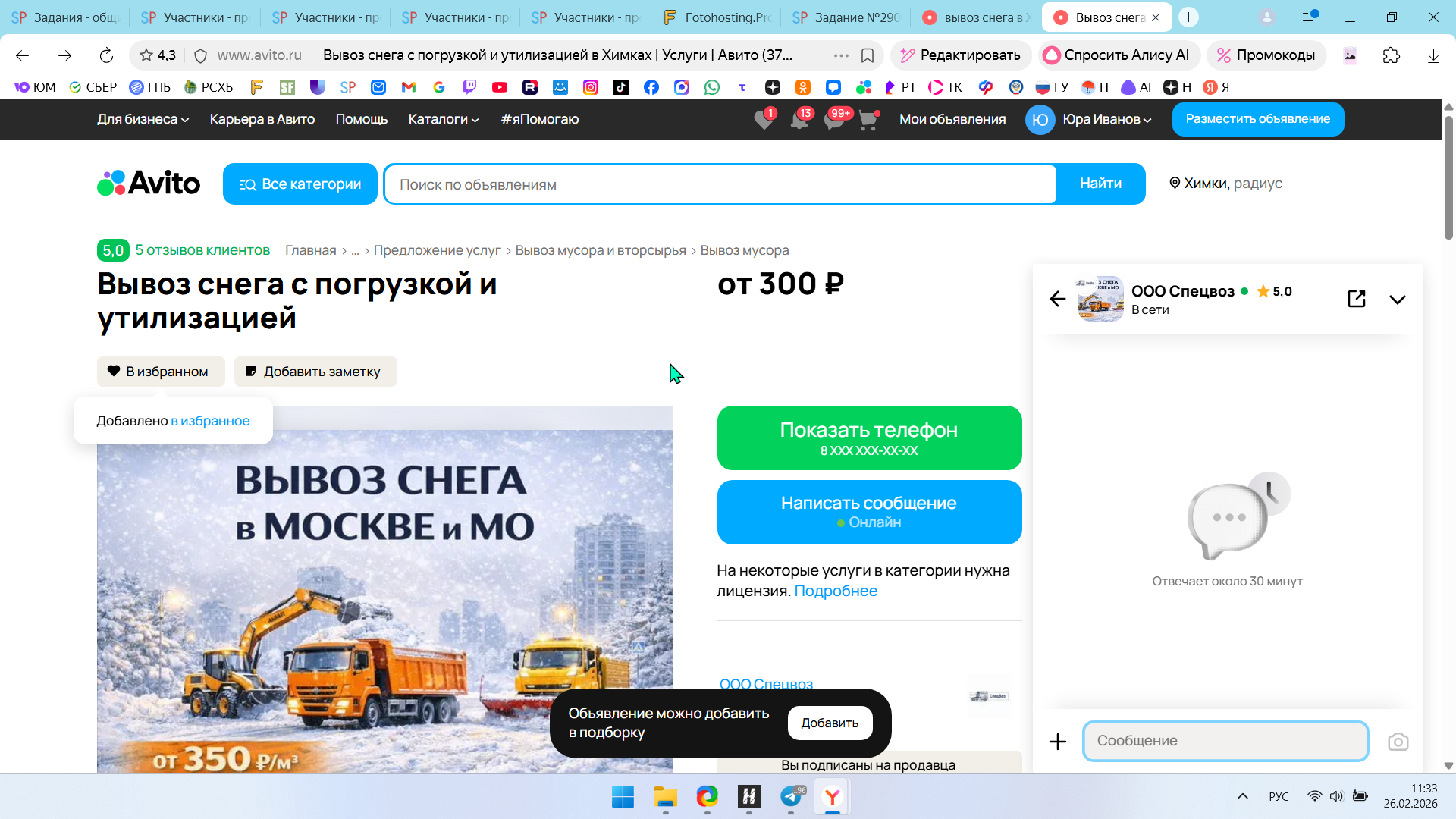Open chat in new window icon
Viewport: 1456px width, 819px height.
coord(1357,299)
